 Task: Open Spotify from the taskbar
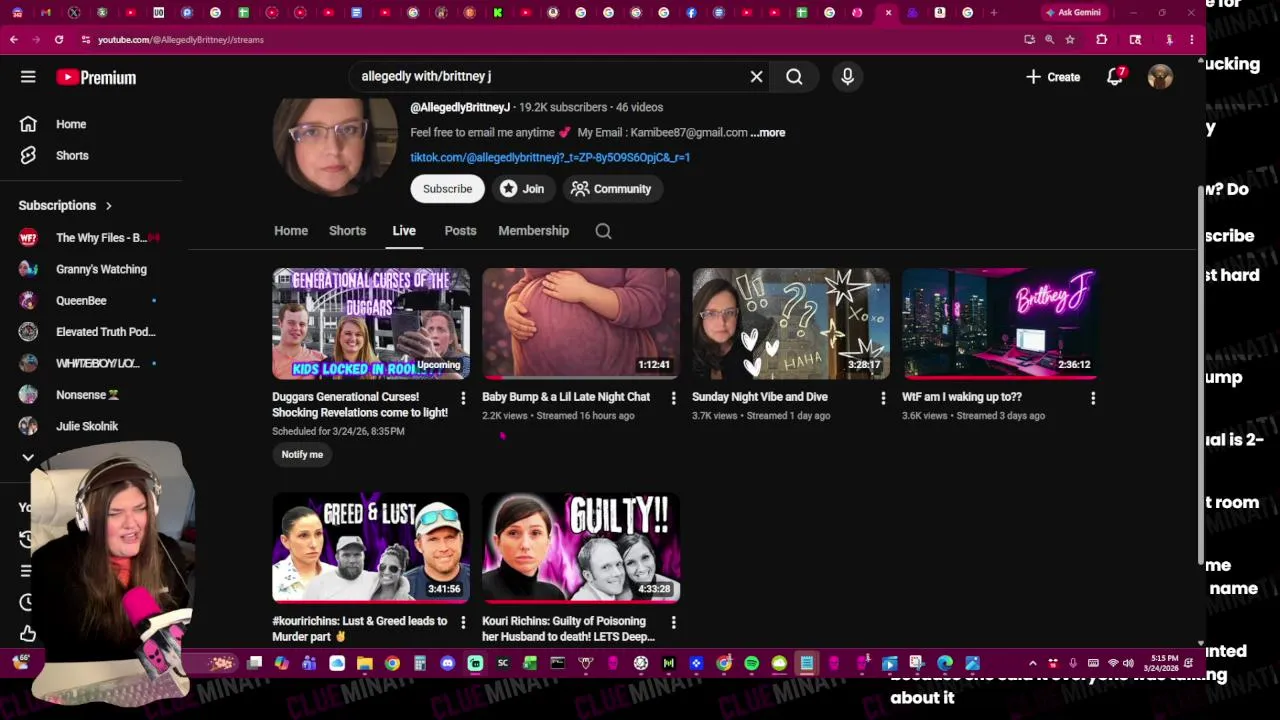tap(751, 663)
